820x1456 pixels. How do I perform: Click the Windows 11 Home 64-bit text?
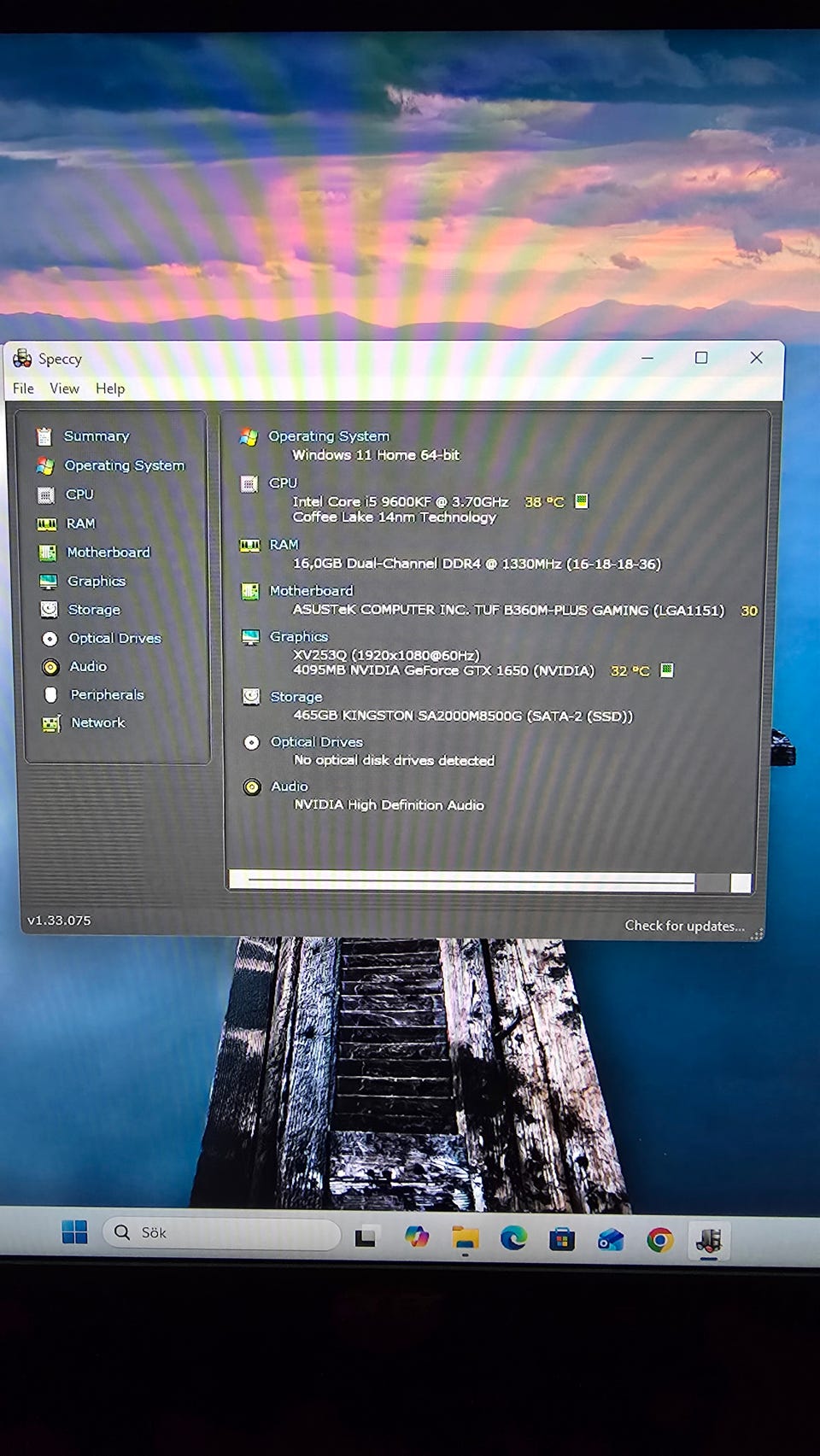[x=376, y=455]
